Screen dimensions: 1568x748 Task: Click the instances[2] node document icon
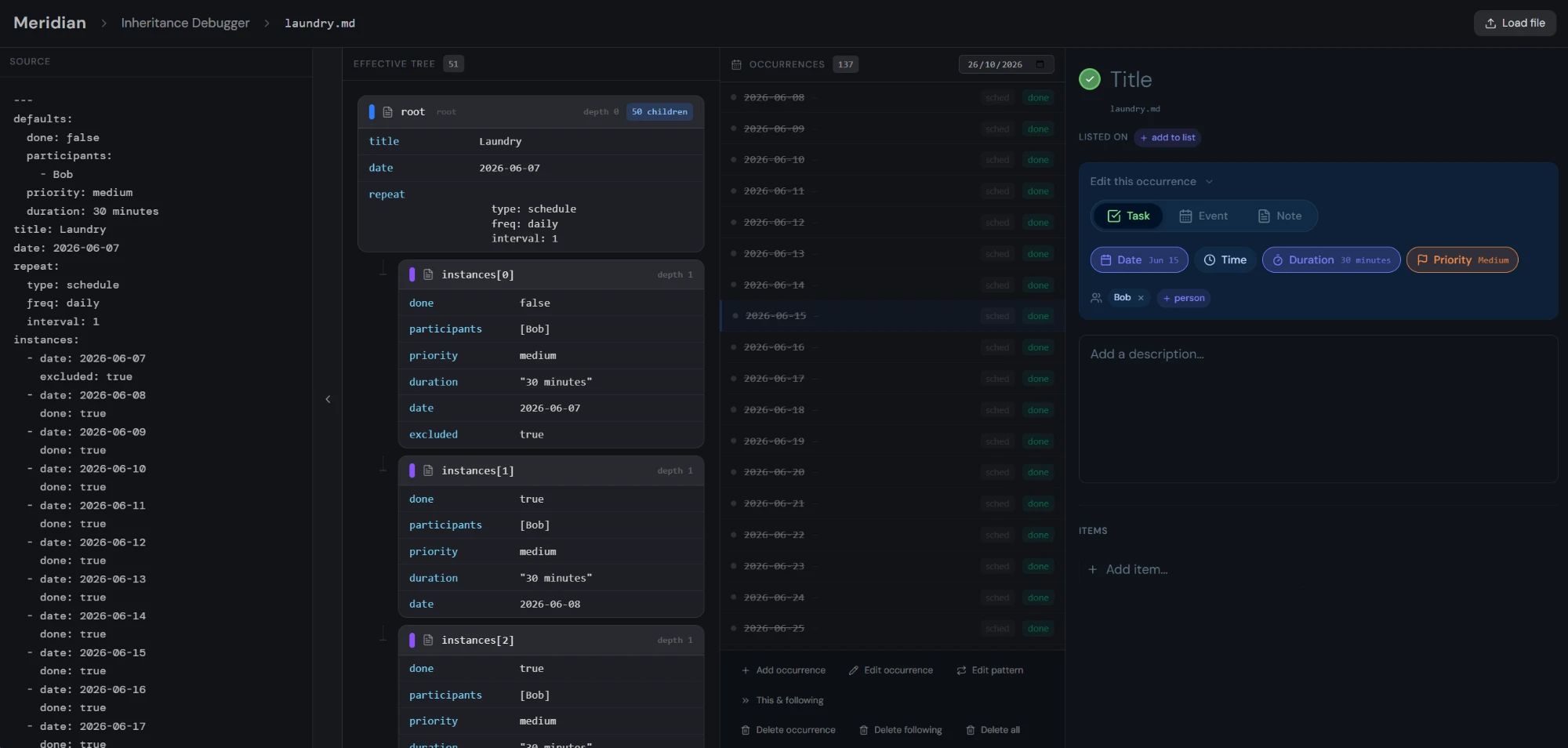tap(428, 641)
